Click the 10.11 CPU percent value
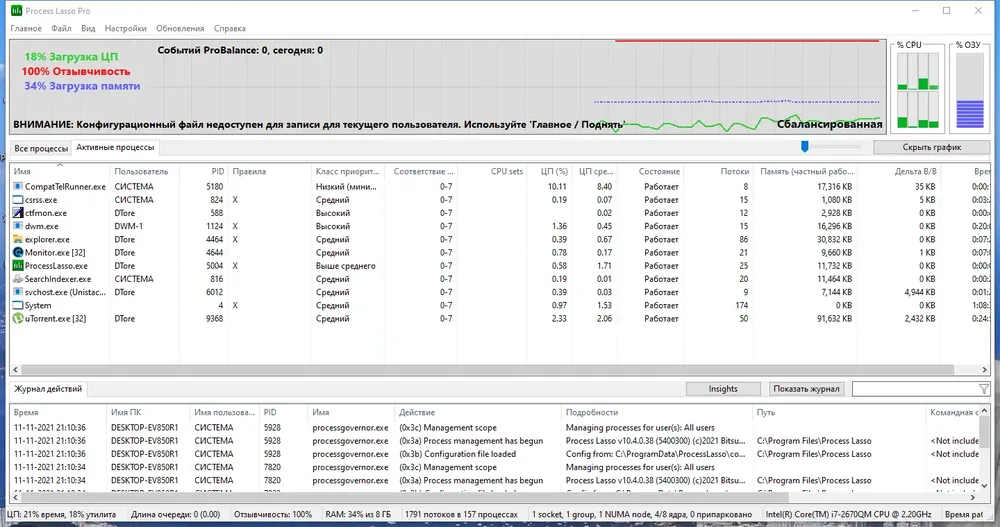Image resolution: width=1000 pixels, height=527 pixels. click(x=557, y=186)
